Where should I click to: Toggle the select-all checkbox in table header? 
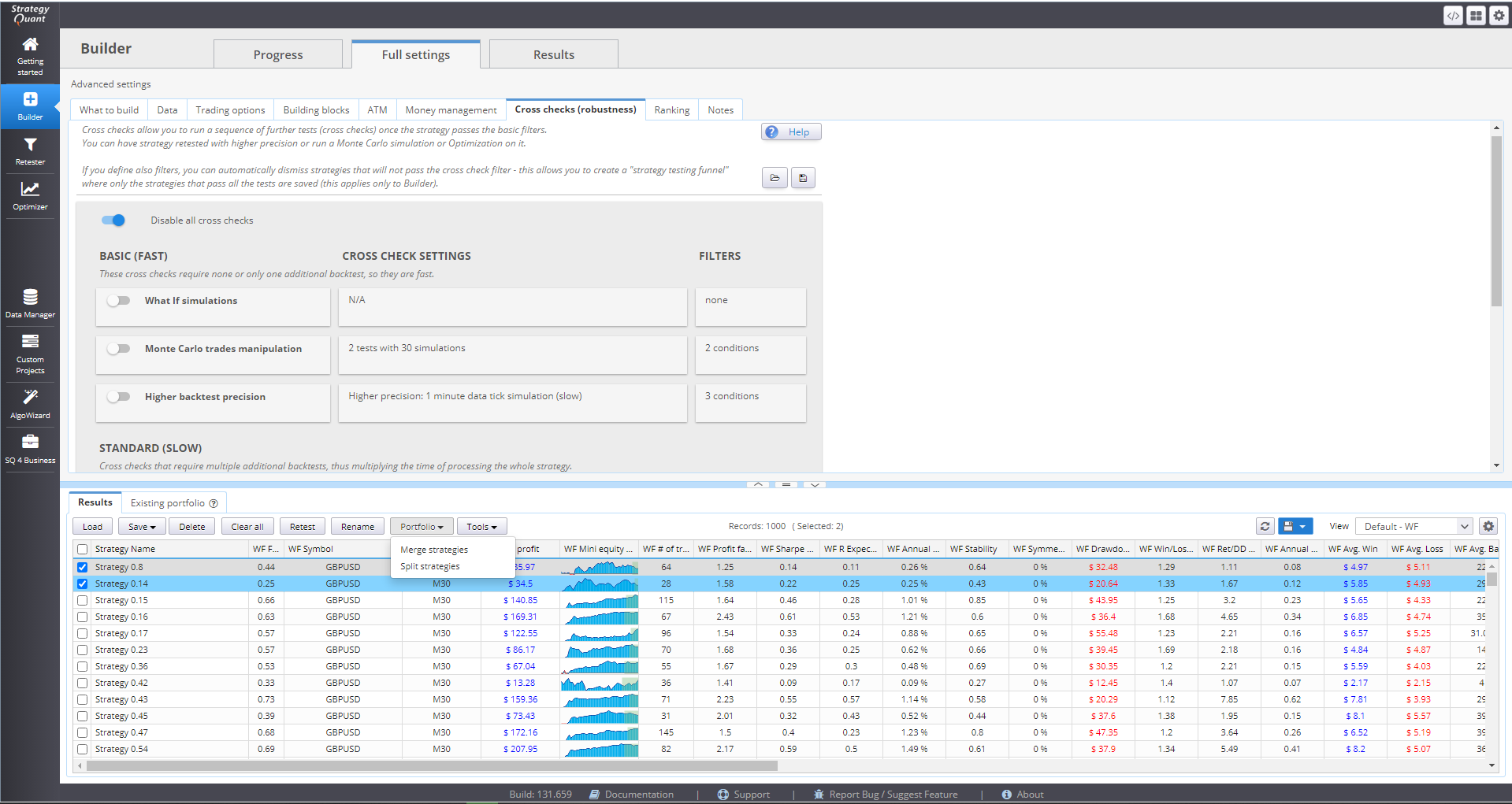(x=82, y=549)
